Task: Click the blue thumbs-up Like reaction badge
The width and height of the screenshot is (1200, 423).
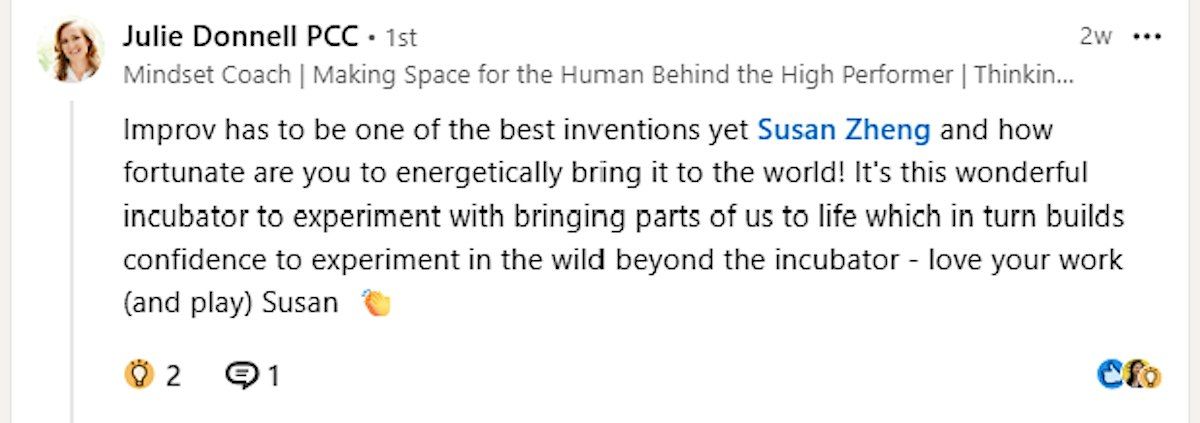Action: click(1111, 375)
